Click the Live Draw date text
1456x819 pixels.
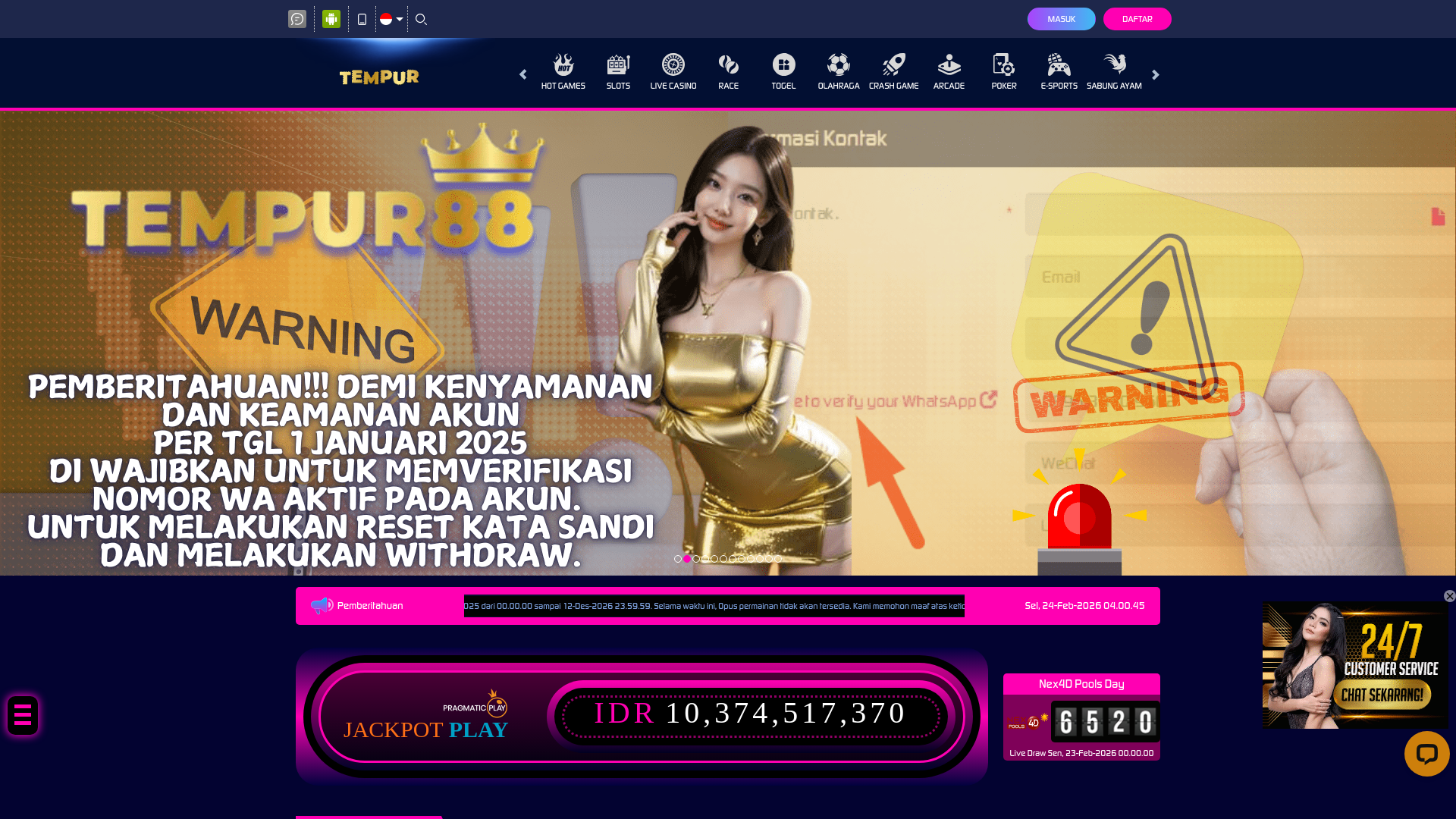pos(1081,753)
